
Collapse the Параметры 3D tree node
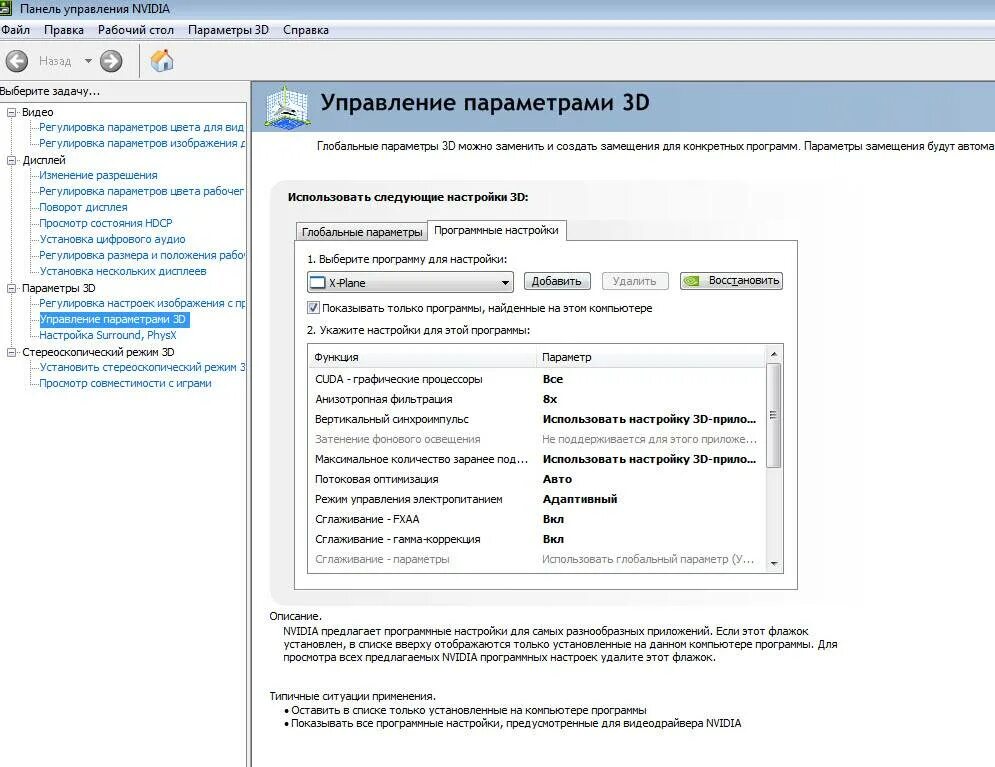[x=11, y=289]
